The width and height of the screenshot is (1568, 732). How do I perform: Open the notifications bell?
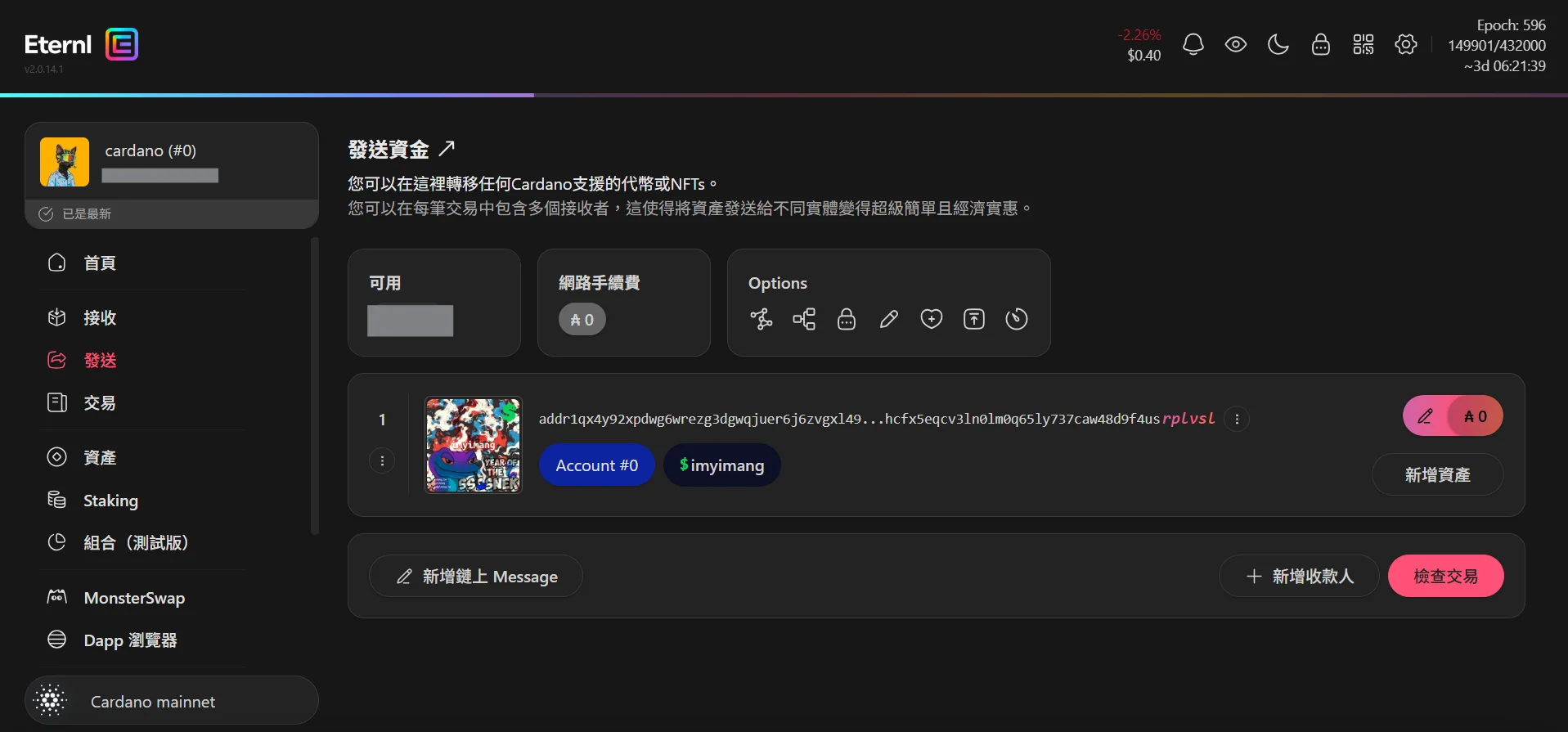pos(1193,44)
